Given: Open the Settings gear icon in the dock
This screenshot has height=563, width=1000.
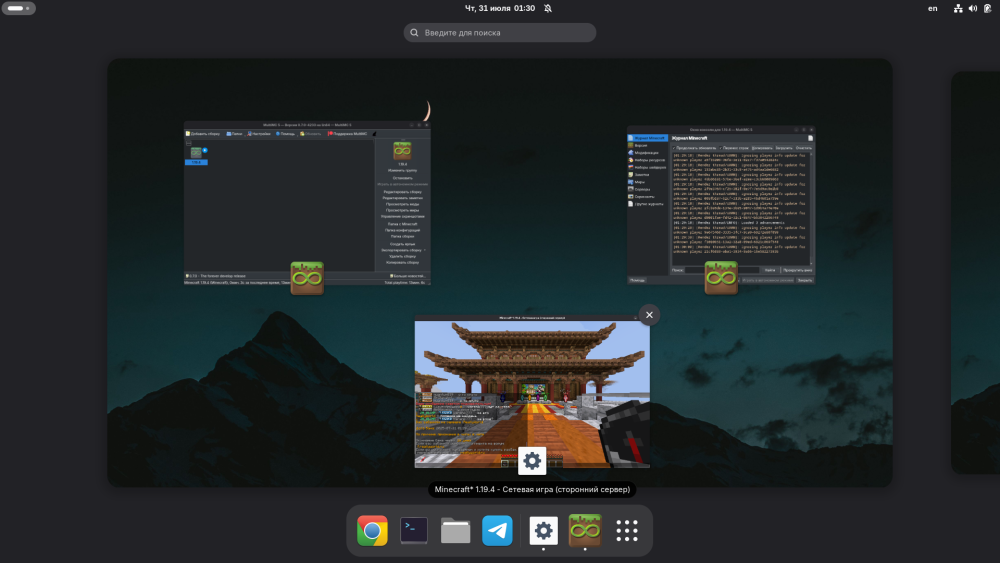Looking at the screenshot, I should [x=543, y=530].
